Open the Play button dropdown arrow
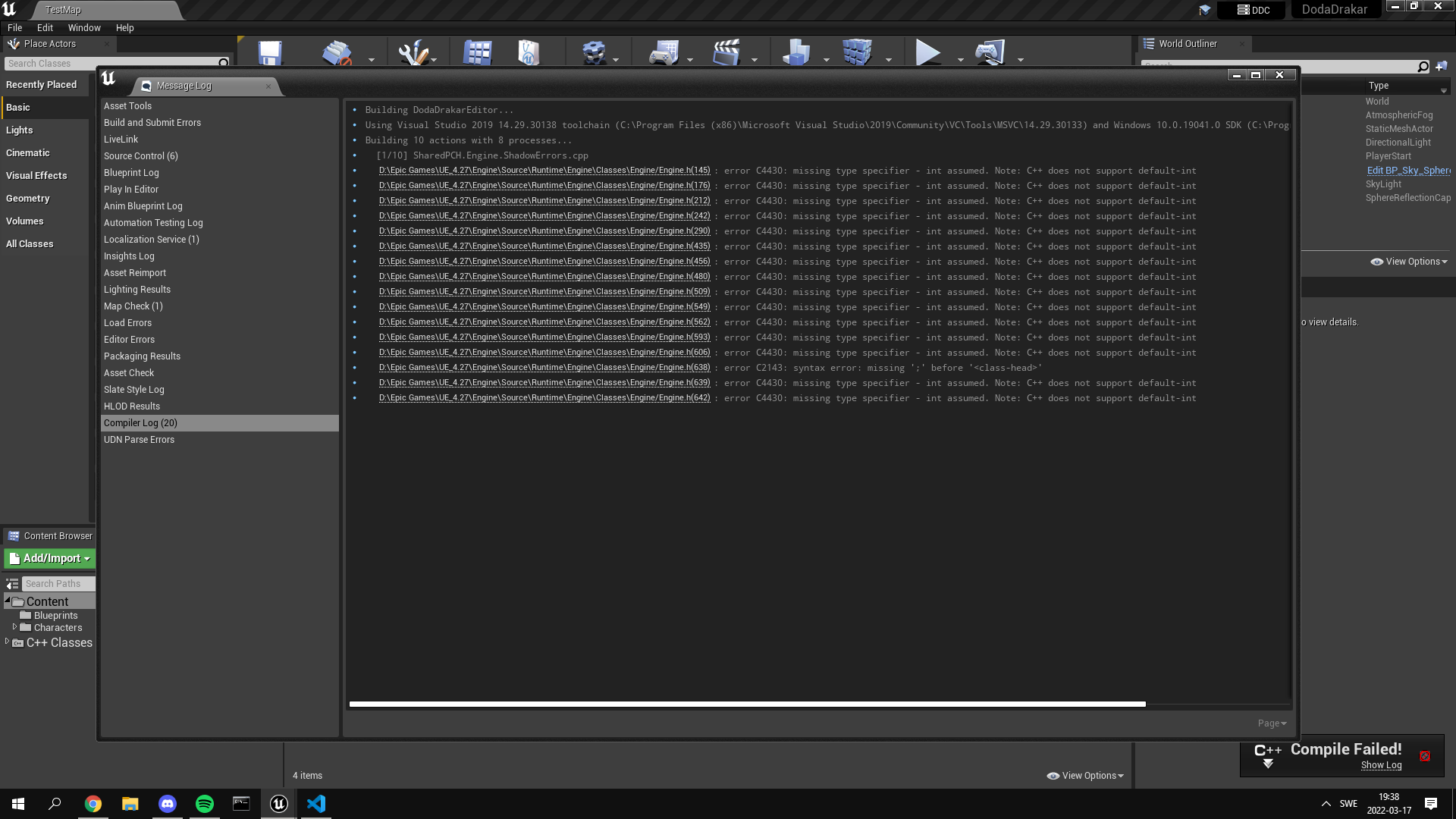Screen dimensions: 1456x819 (960, 58)
